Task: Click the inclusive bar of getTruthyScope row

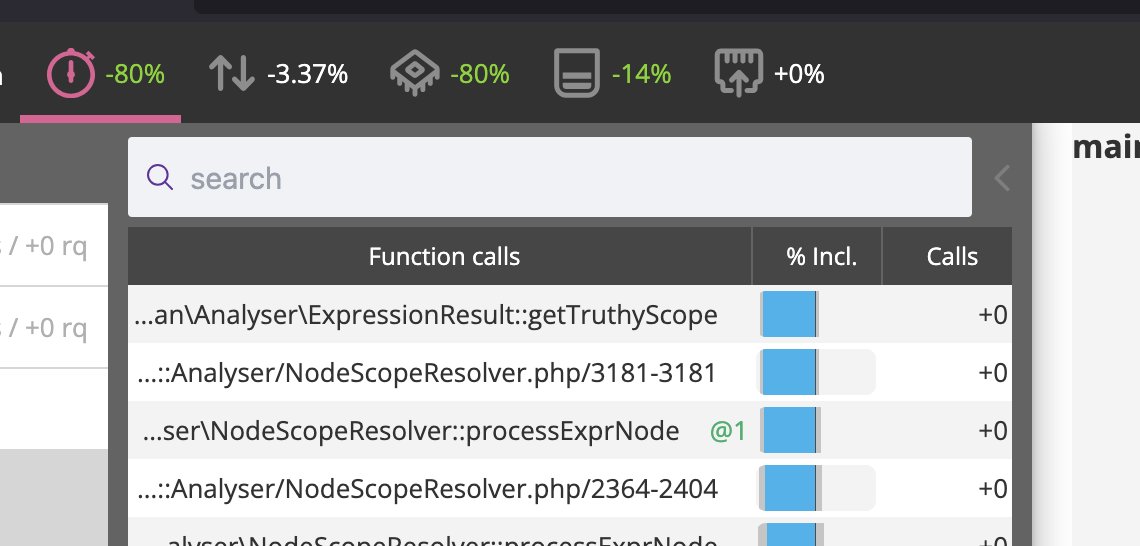Action: pyautogui.click(x=790, y=314)
